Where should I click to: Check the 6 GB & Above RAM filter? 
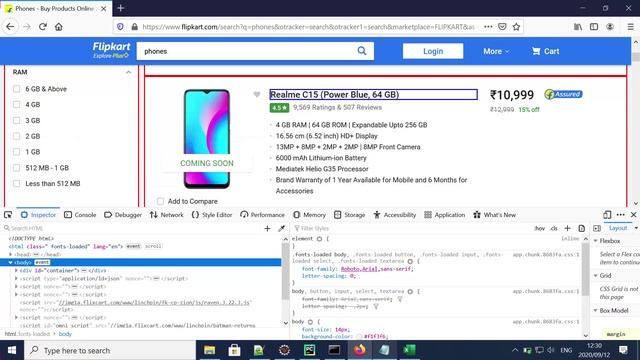tap(16, 89)
